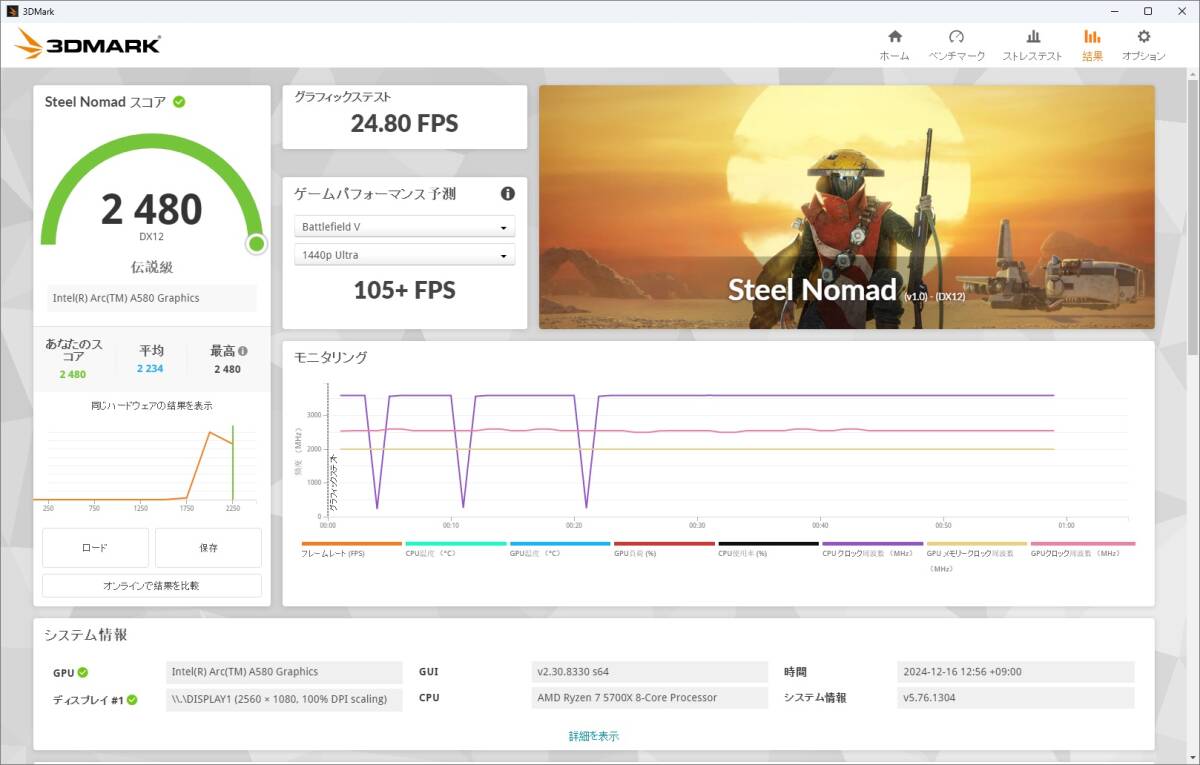Open the 1440p Ultra resolution dropdown

click(404, 255)
